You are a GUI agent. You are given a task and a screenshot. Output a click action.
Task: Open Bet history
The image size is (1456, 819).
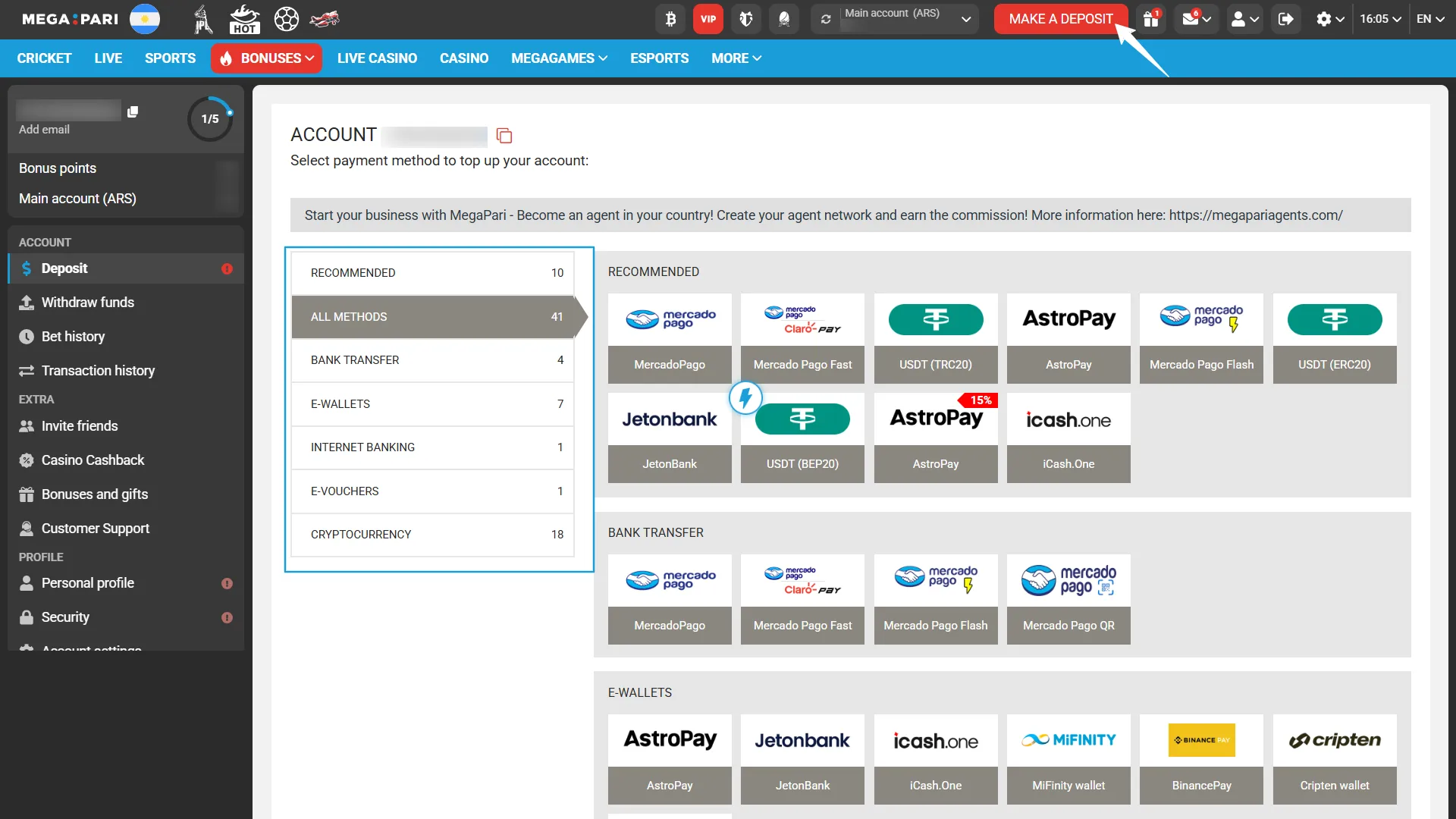coord(125,337)
